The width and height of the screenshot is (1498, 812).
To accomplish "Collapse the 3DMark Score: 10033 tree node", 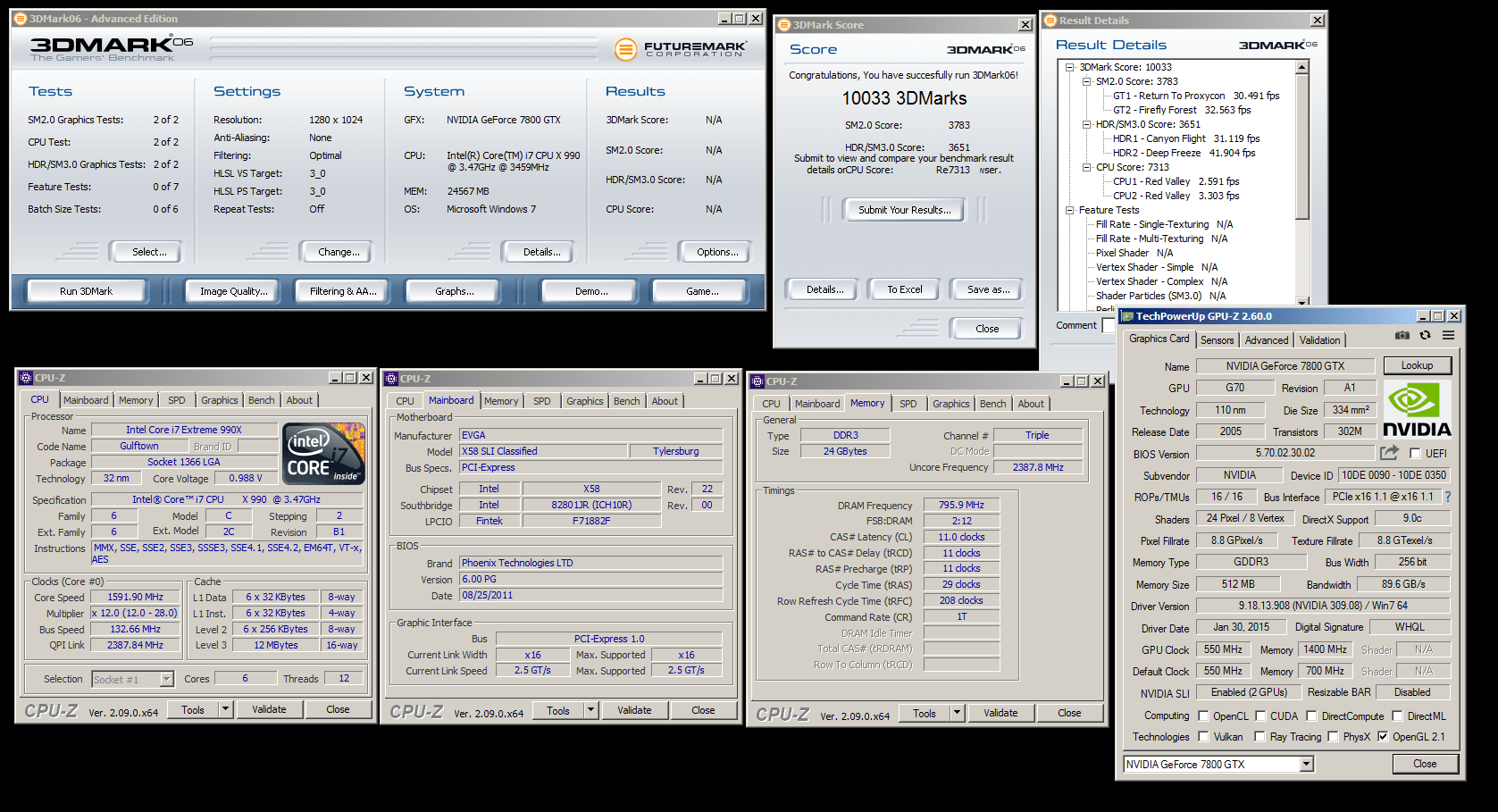I will tap(1070, 67).
